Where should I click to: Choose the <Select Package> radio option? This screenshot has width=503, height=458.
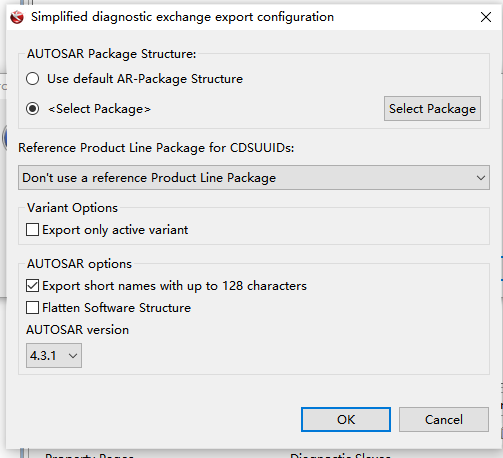pyautogui.click(x=33, y=109)
